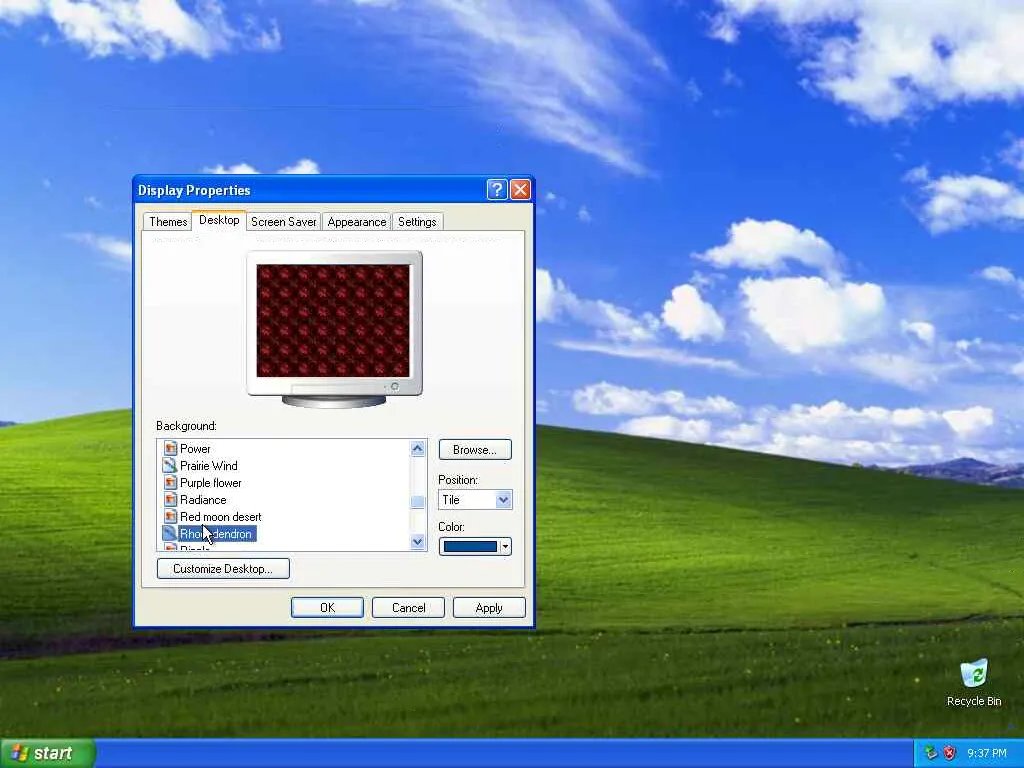Open the Windows start menu
The height and width of the screenshot is (768, 1024).
(48, 754)
